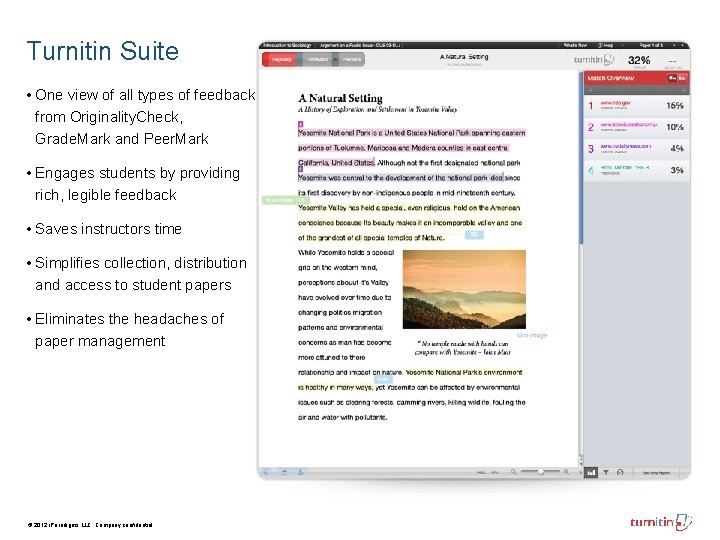Click the document scrollbar beside the paper
Image resolution: width=720 pixels, height=540 pixels.
pos(581,158)
